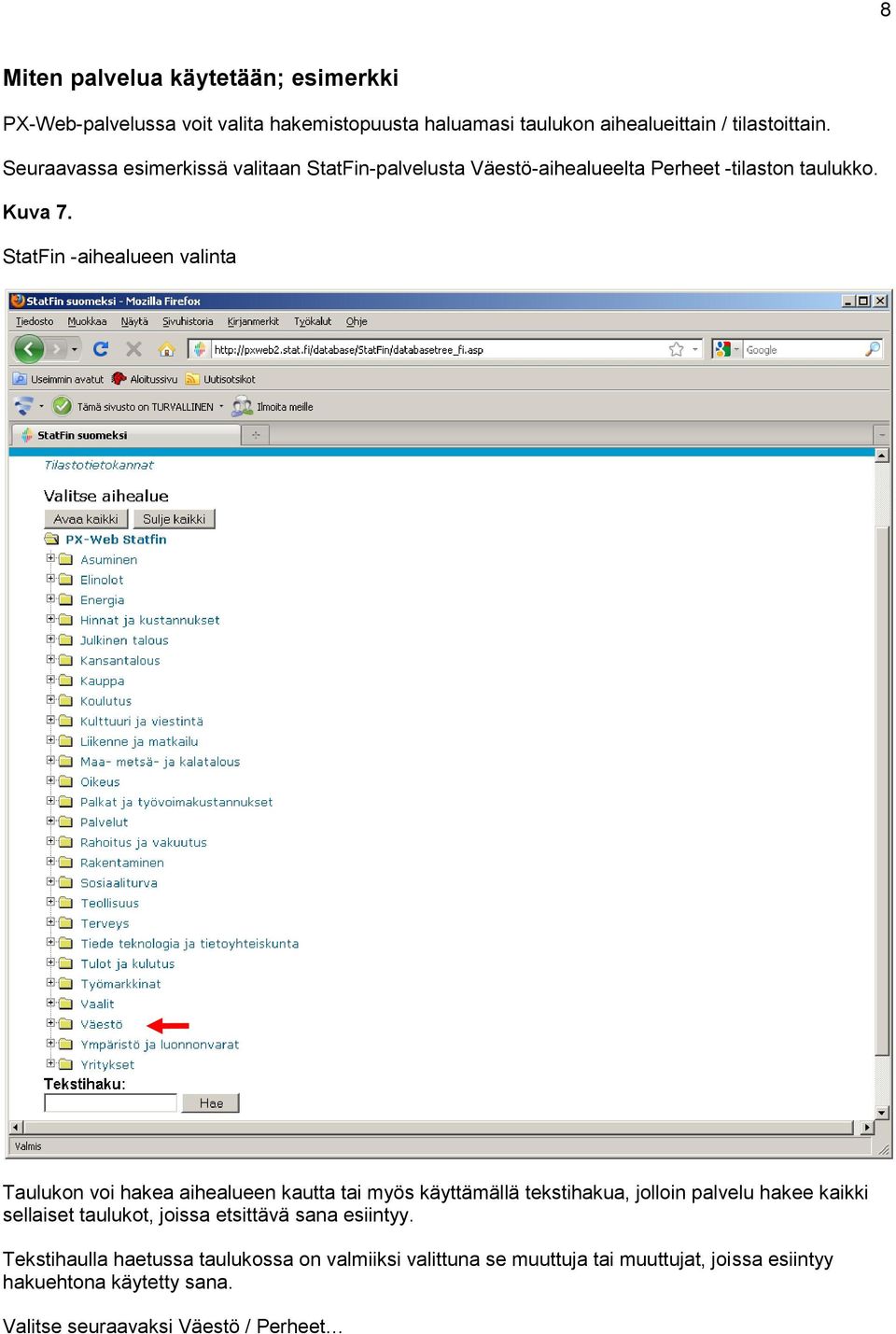Open Rahoitus ja vakuutus topic
The height and width of the screenshot is (1334, 896).
144,842
